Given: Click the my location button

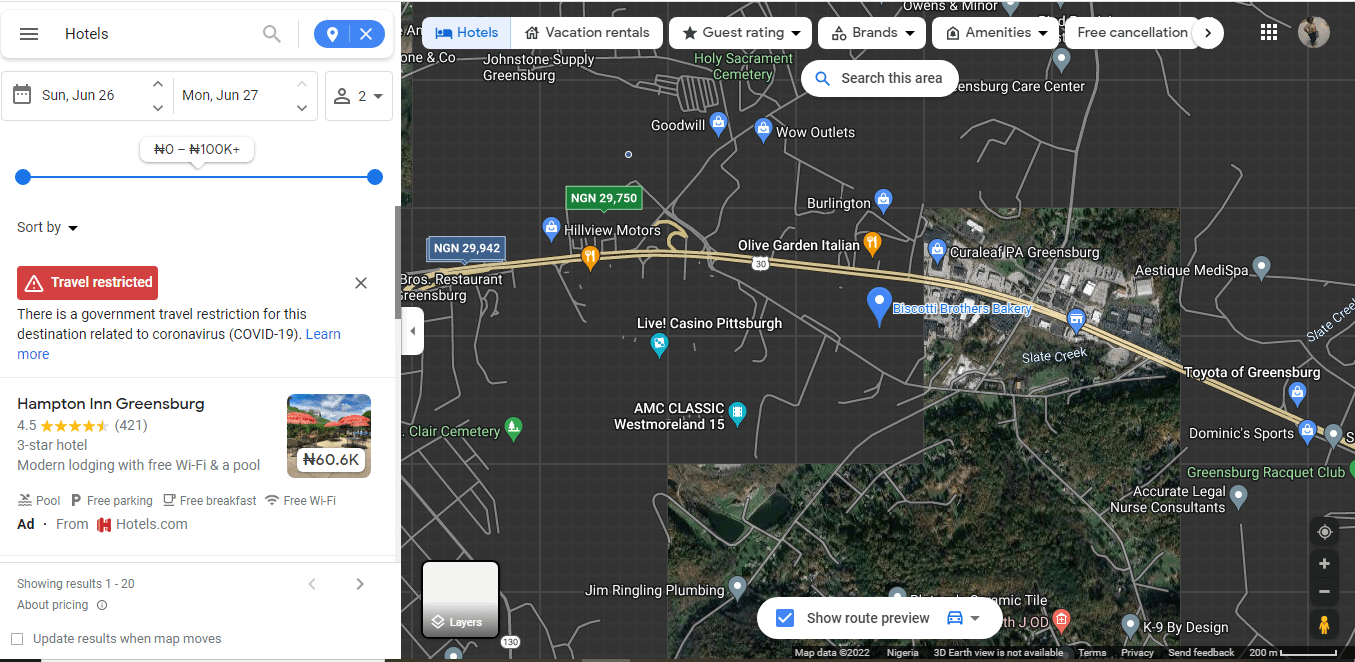Looking at the screenshot, I should pyautogui.click(x=1324, y=532).
